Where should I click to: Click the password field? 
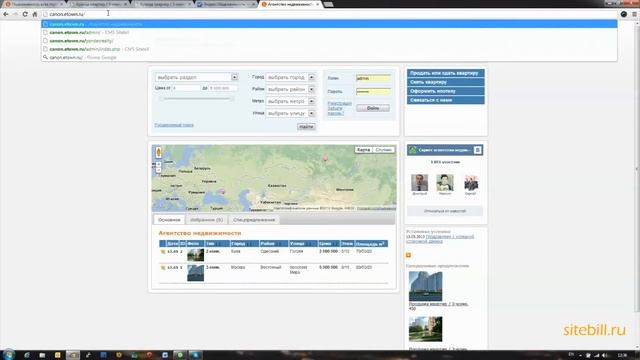click(373, 92)
